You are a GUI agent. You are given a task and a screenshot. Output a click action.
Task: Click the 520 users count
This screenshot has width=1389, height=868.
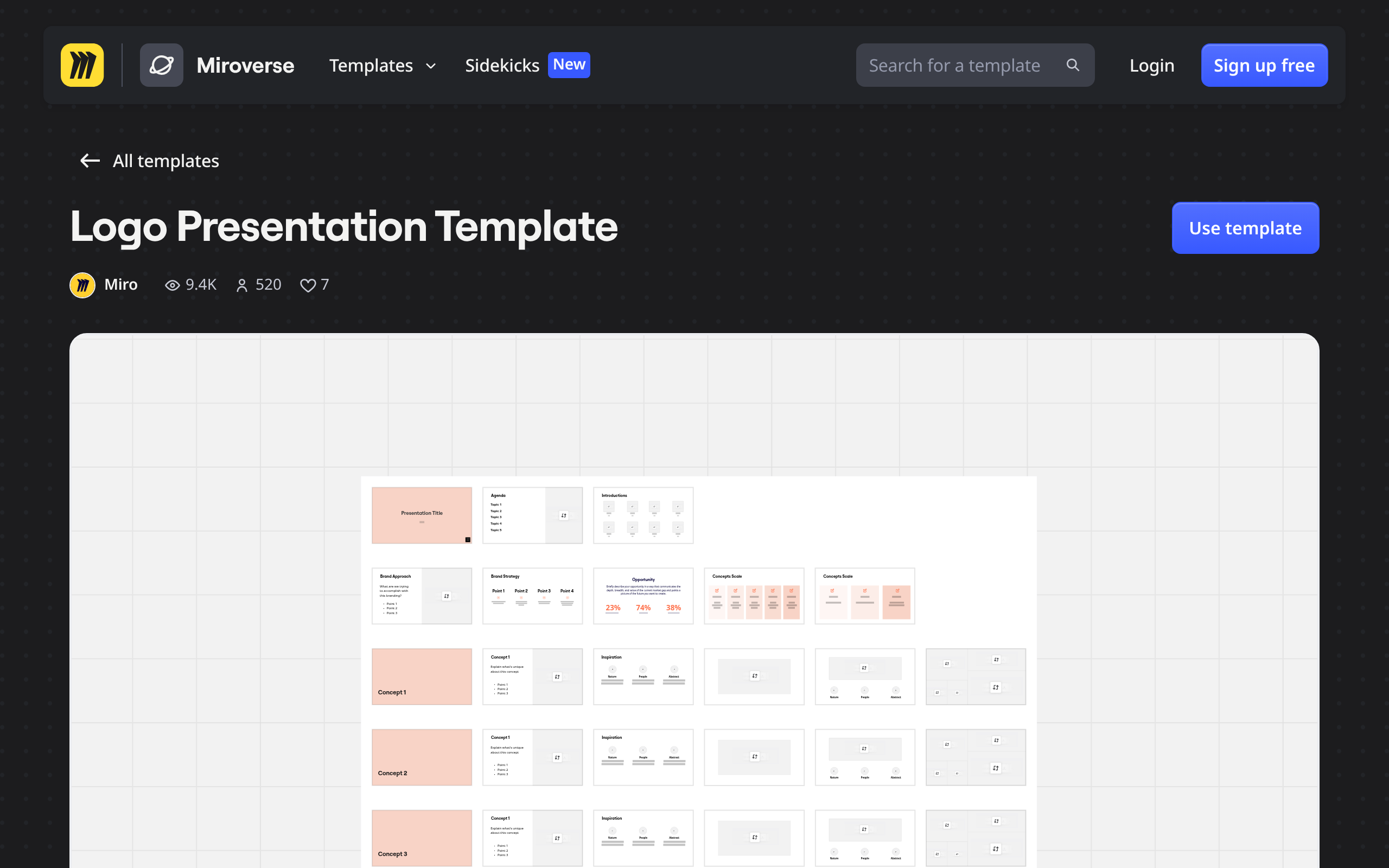268,285
